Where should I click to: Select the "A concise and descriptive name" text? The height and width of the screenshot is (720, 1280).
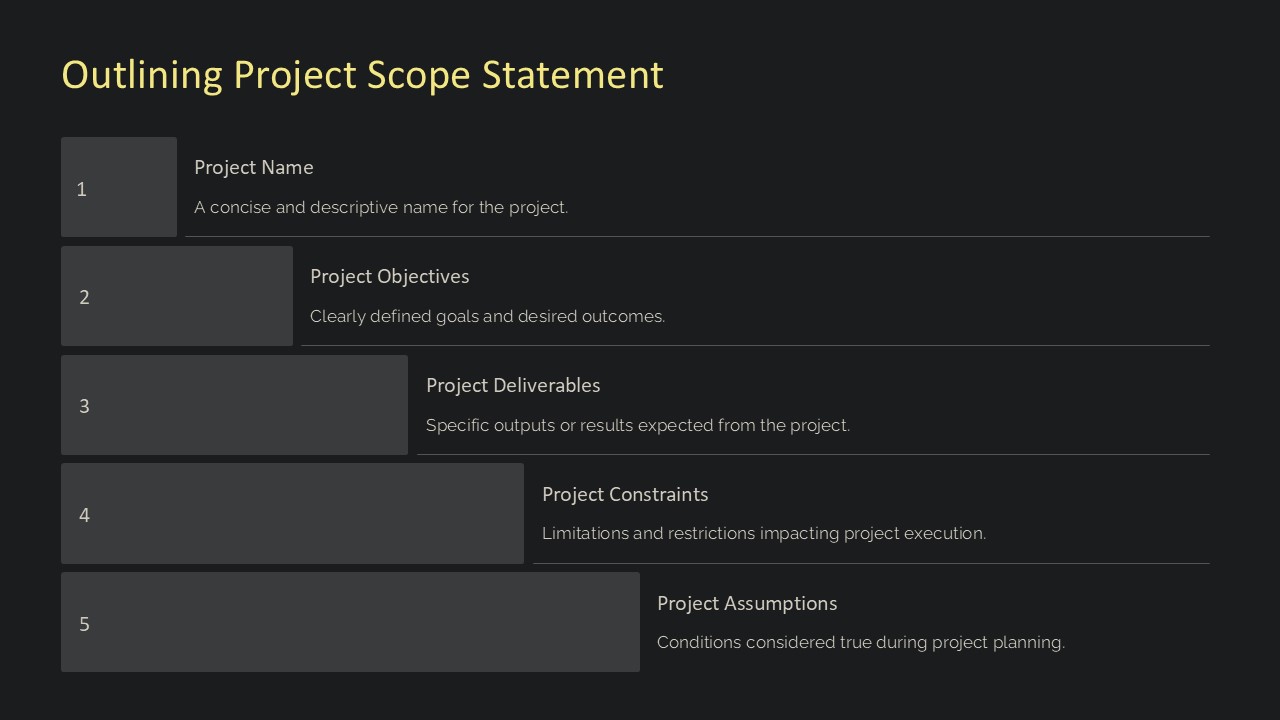tap(381, 207)
